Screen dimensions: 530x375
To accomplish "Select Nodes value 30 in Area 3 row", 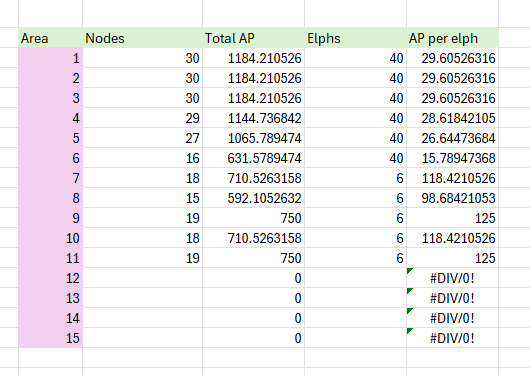I will (x=143, y=98).
